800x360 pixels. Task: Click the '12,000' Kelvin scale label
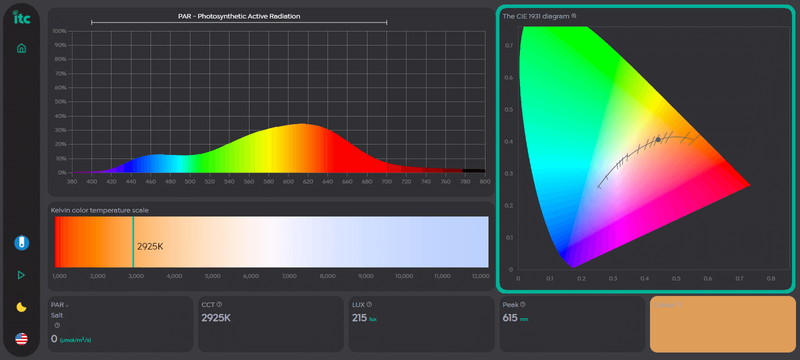(x=481, y=276)
